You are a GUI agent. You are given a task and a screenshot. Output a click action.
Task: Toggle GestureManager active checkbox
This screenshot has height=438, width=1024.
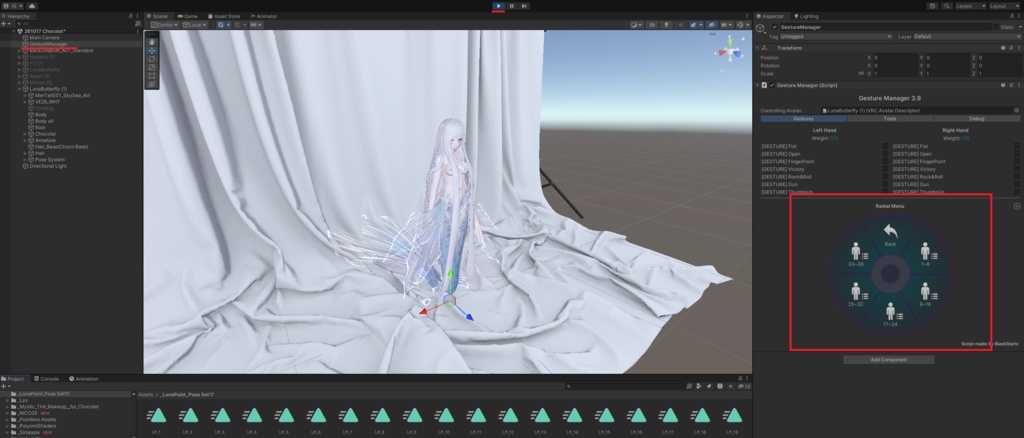tap(775, 27)
